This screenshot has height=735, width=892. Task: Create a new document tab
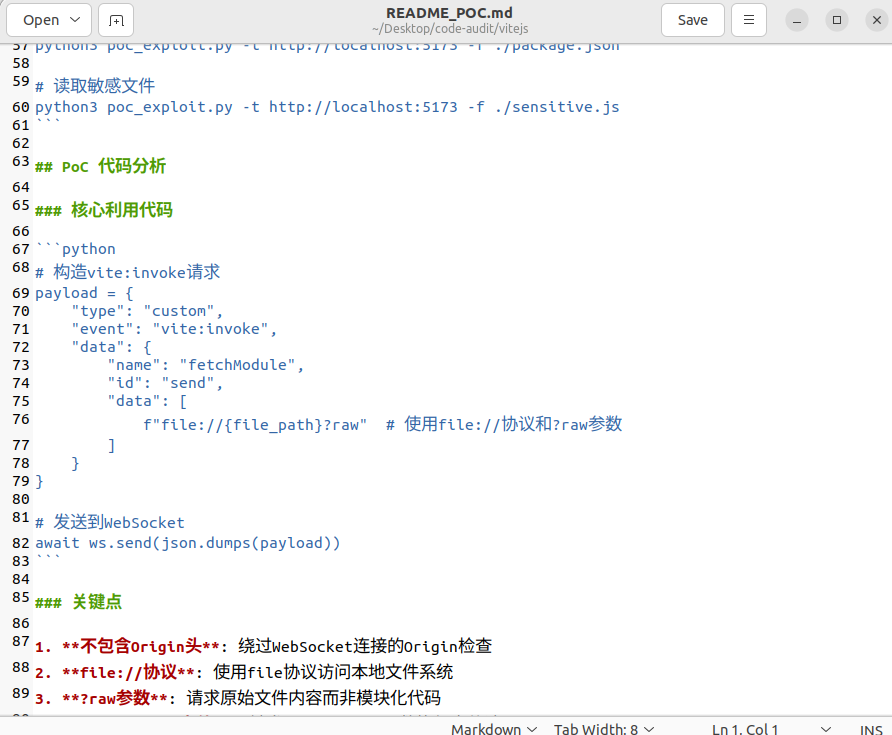pyautogui.click(x=116, y=20)
